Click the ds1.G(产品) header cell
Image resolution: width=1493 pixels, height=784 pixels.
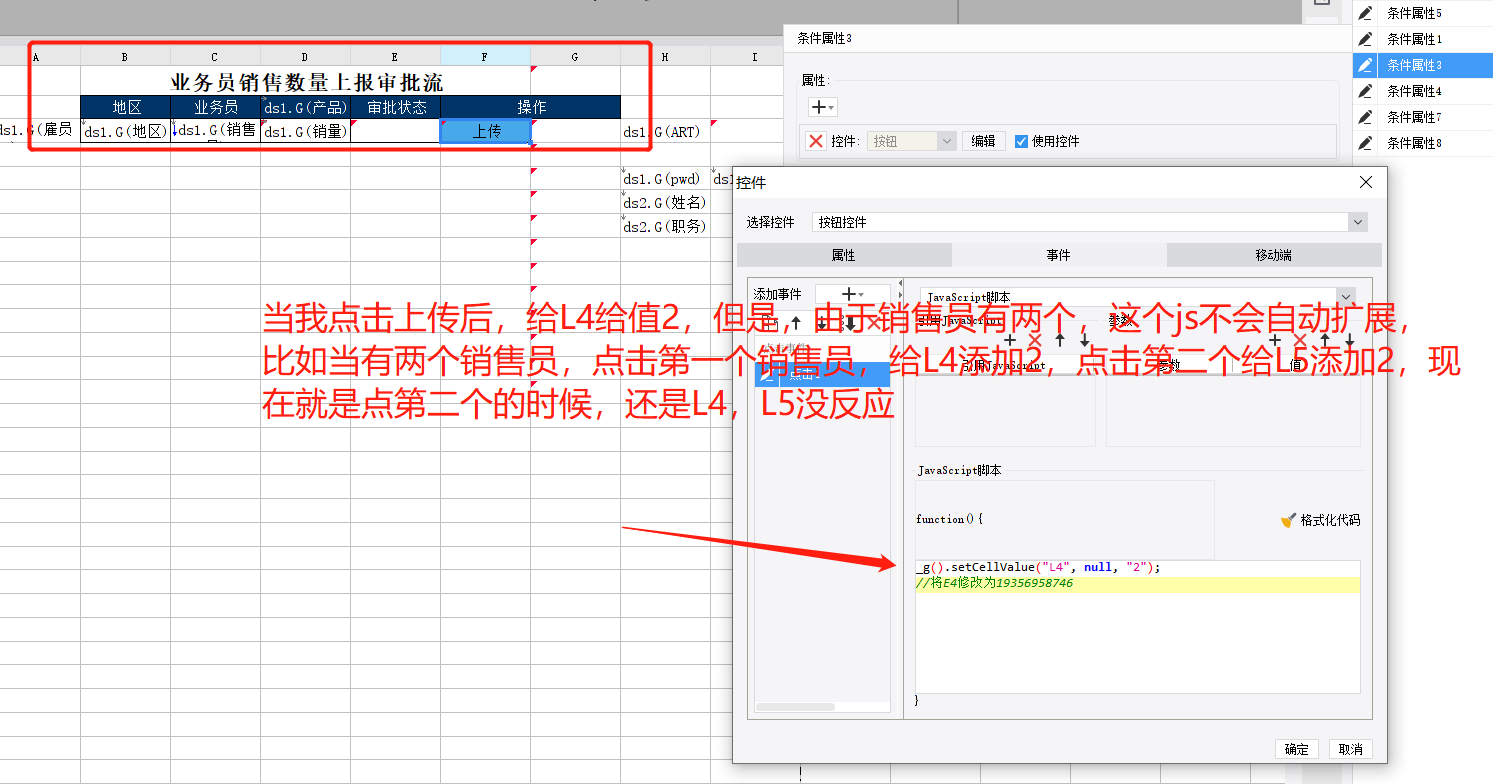[x=306, y=107]
